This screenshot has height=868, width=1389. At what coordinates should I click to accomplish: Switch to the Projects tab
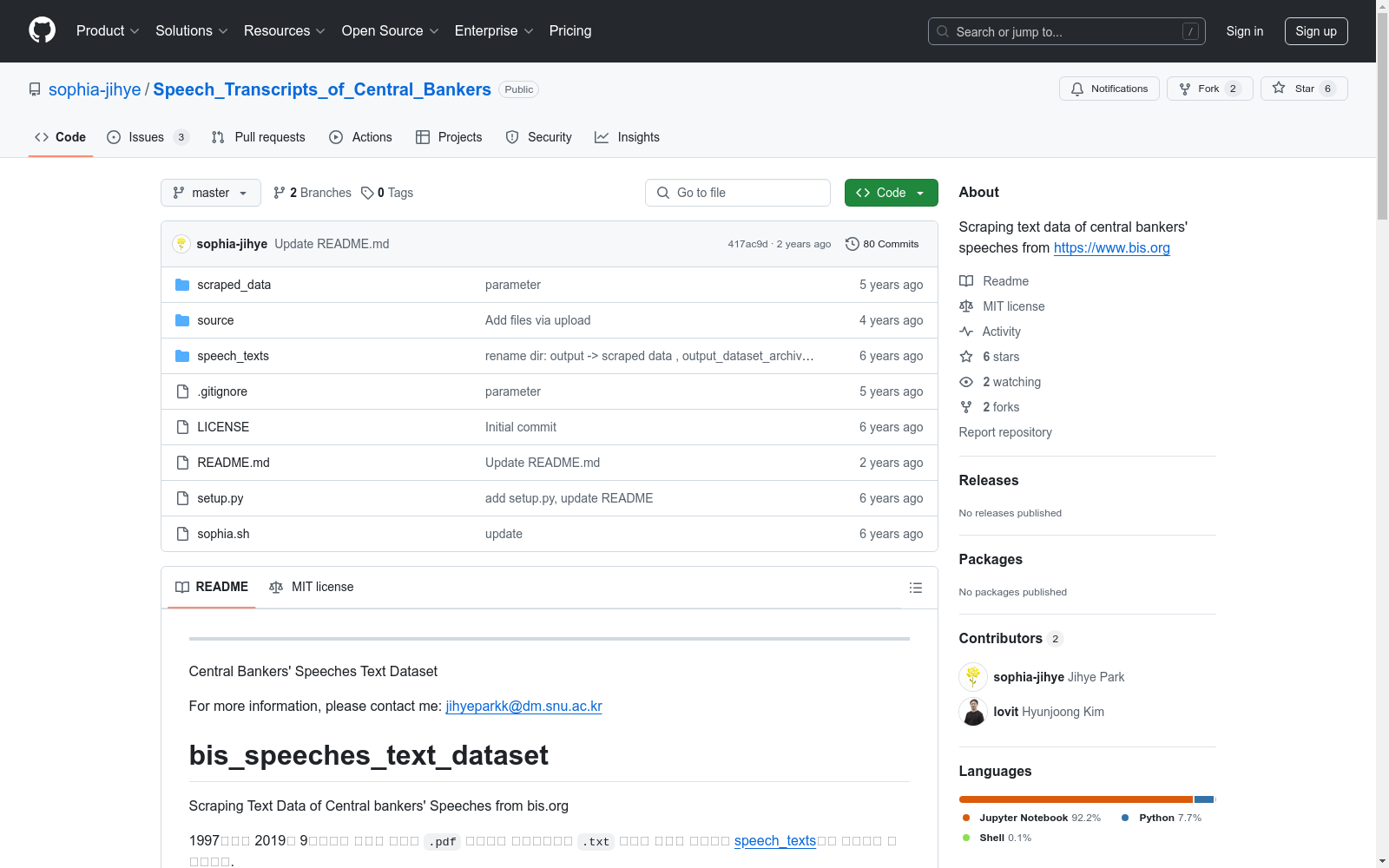449,137
